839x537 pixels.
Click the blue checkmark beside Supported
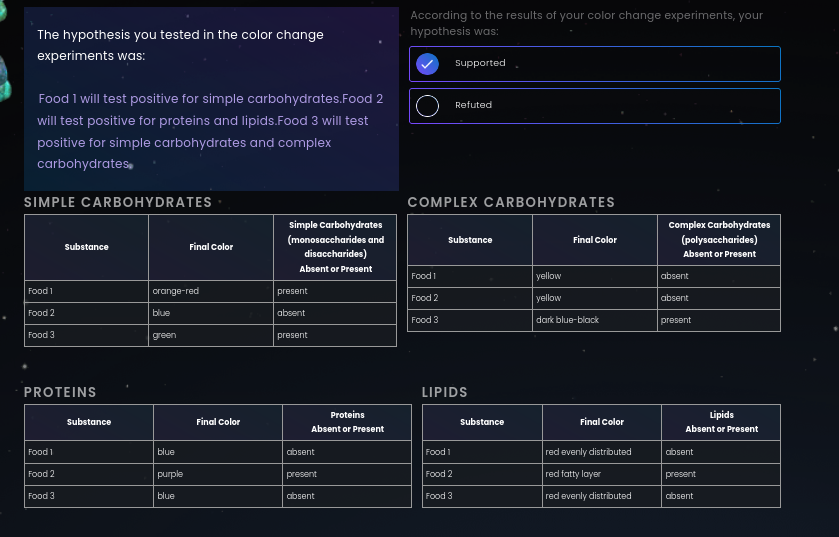pos(427,64)
